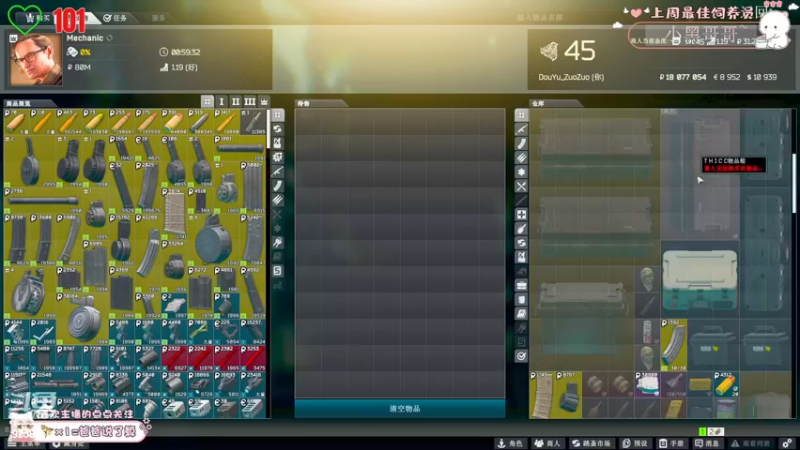The width and height of the screenshot is (800, 450).
Task: Open 跳蚤市场 flea market
Action: [x=591, y=443]
